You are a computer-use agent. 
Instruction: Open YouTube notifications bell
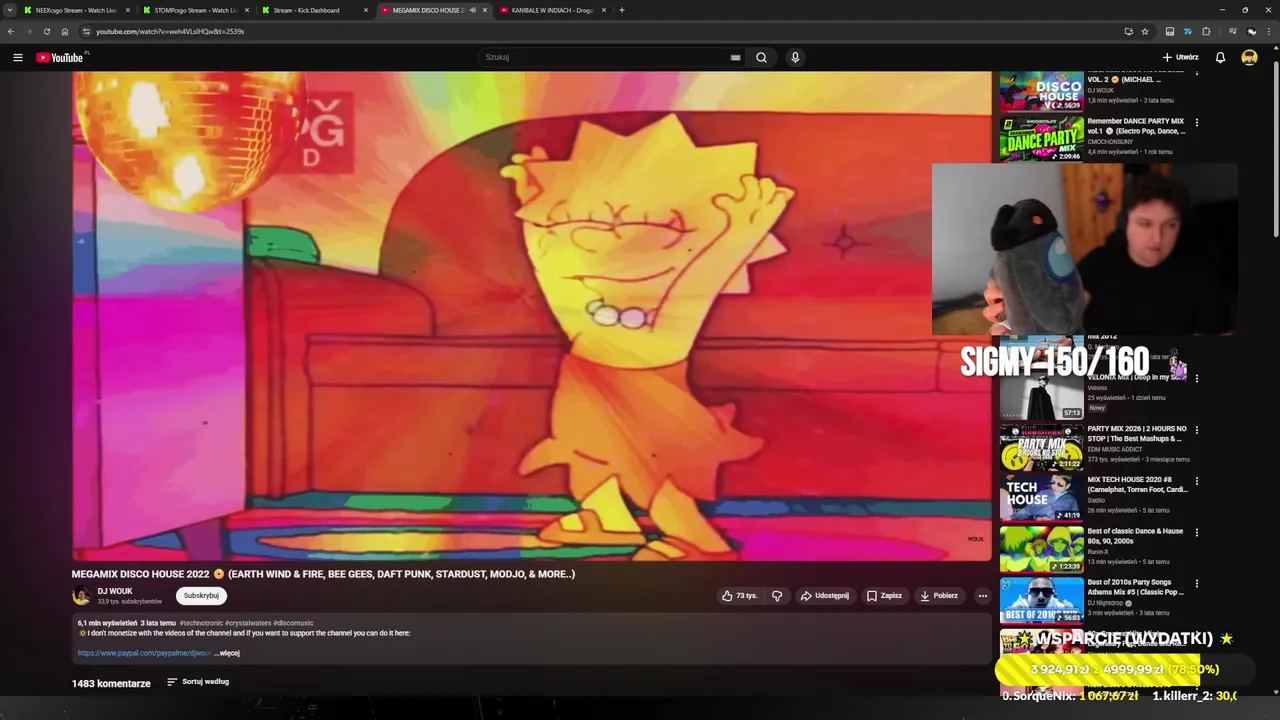(x=1220, y=57)
